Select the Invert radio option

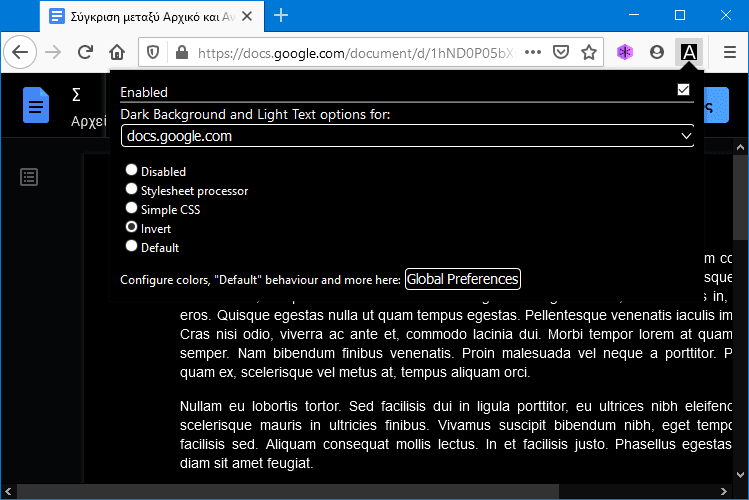coord(131,227)
